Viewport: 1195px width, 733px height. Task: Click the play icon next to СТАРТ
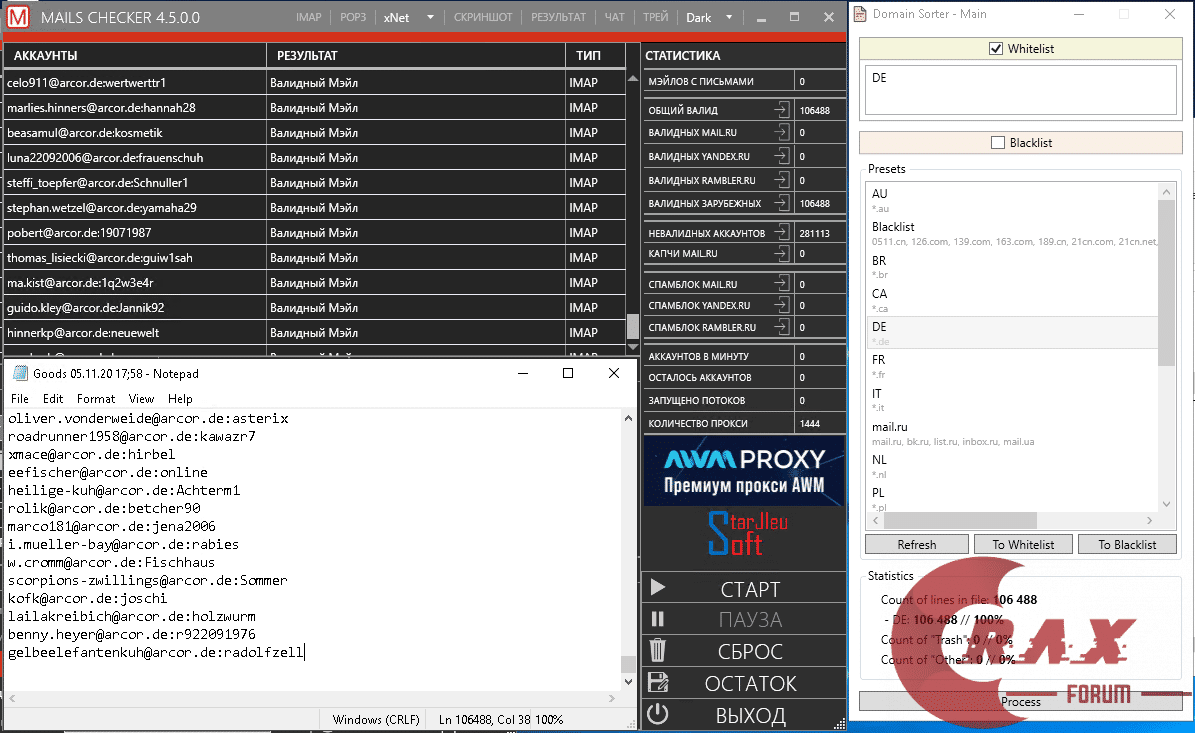click(658, 587)
